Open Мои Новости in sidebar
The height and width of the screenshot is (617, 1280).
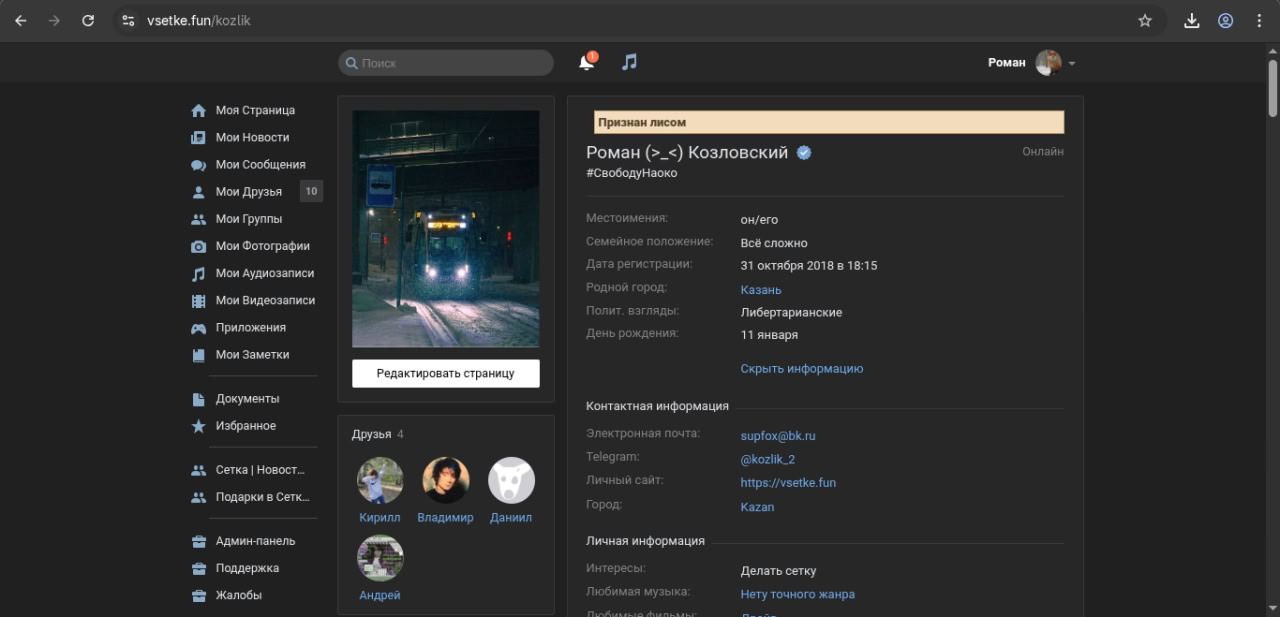[252, 138]
